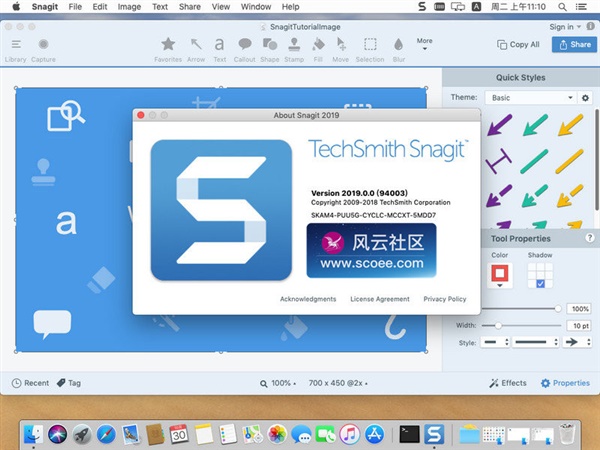Open the Window menu in the menu bar
Viewport: 600px width, 450px height.
(256, 7)
